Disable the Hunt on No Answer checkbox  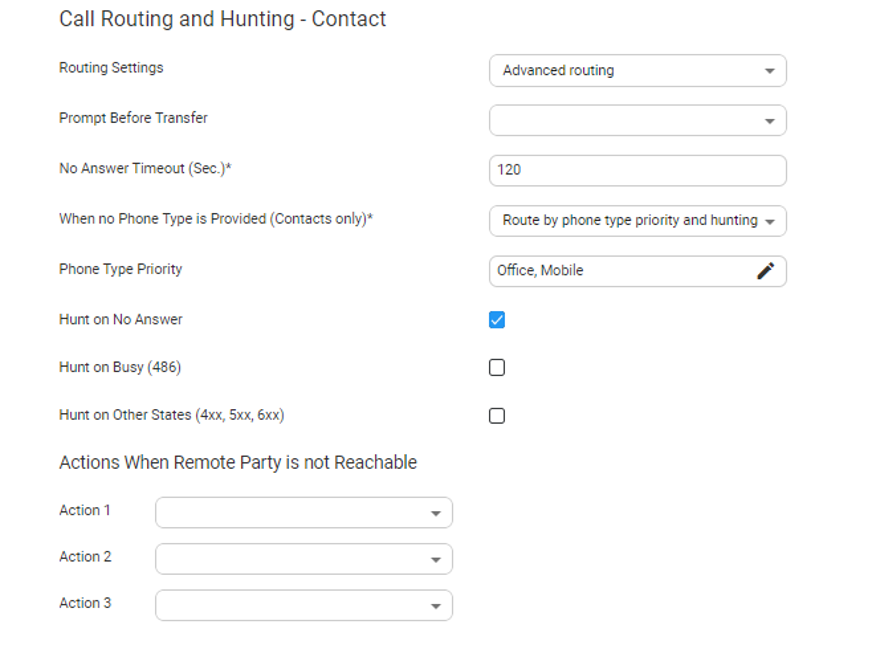point(497,320)
